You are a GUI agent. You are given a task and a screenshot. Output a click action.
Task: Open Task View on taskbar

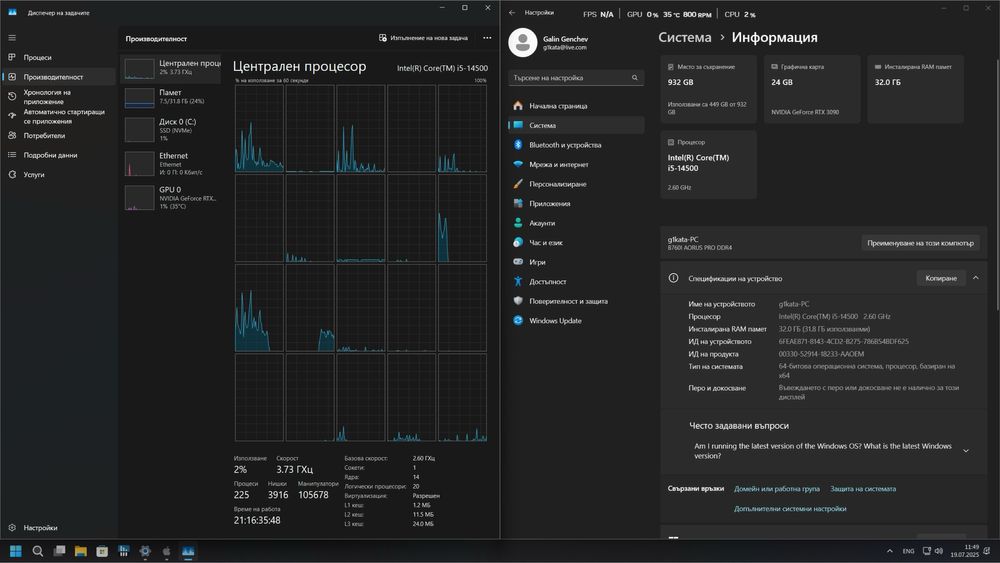point(59,551)
